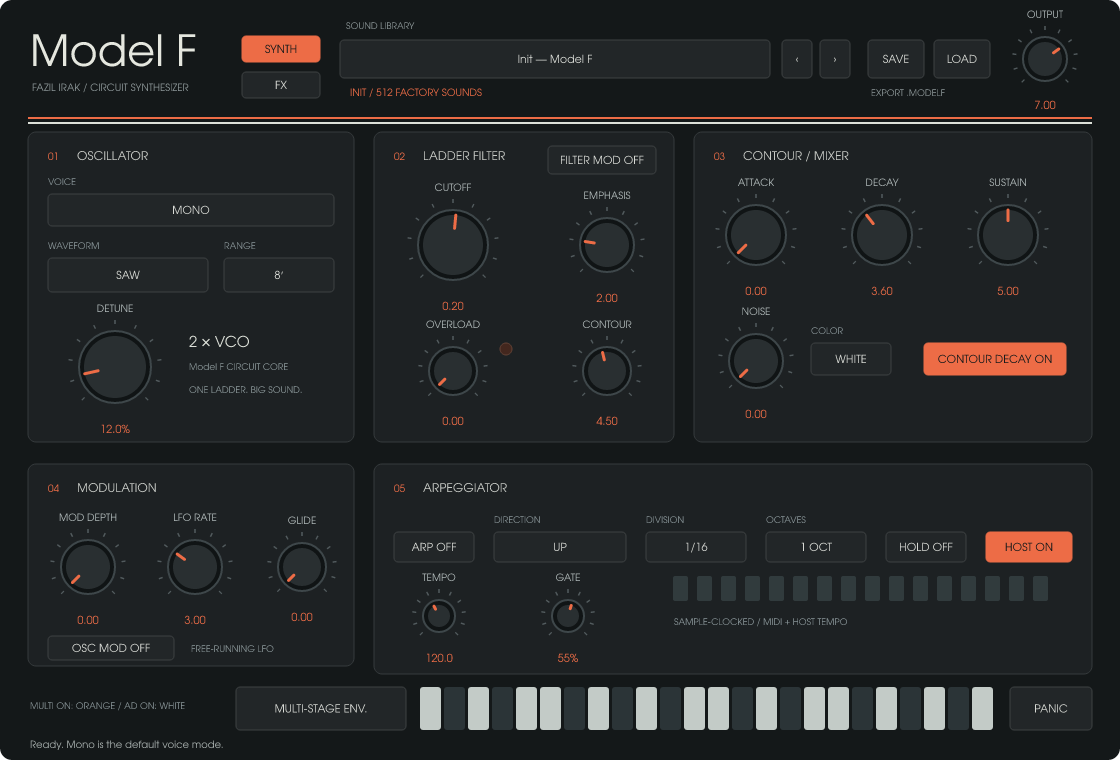The image size is (1120, 760).
Task: Switch to the SYNTH tab
Action: [281, 49]
